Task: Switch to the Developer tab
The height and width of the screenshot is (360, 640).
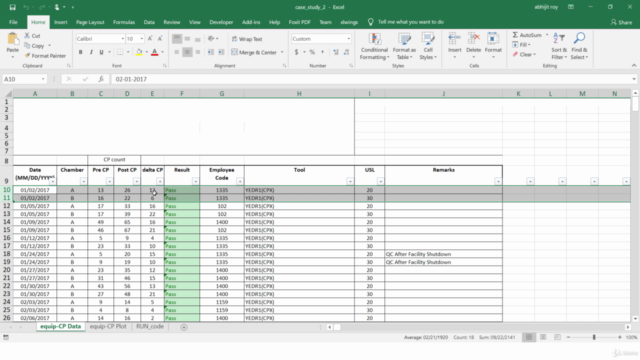Action: (x=221, y=22)
